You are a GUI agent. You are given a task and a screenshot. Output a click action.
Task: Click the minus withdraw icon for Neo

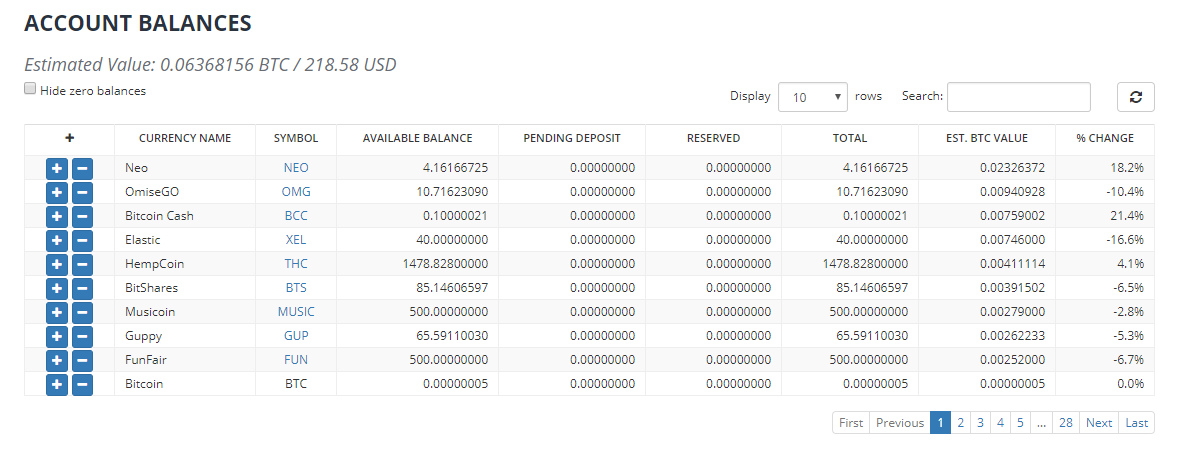(x=82, y=168)
